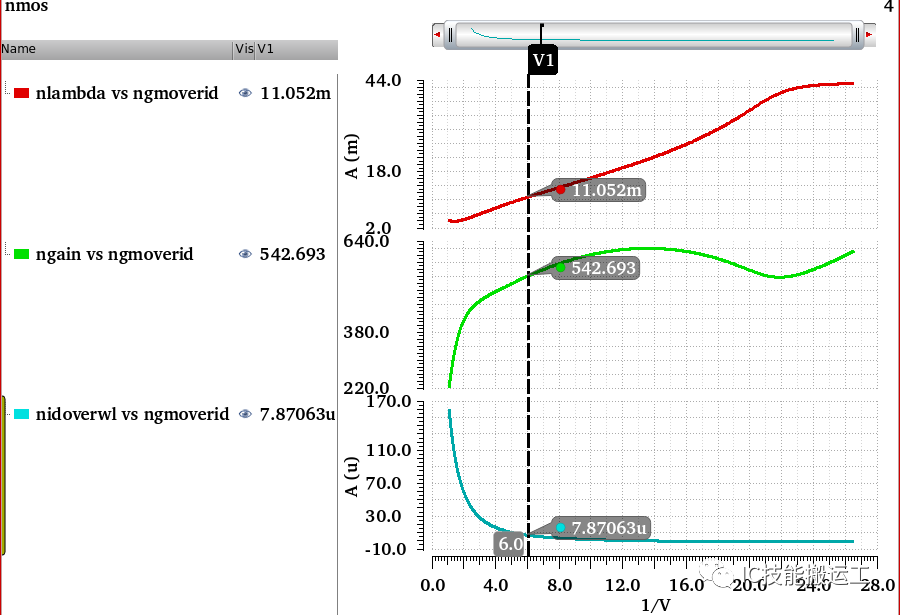The height and width of the screenshot is (615, 900).
Task: Click cyan color swatch of nidoverwl trace
Action: pos(22,414)
